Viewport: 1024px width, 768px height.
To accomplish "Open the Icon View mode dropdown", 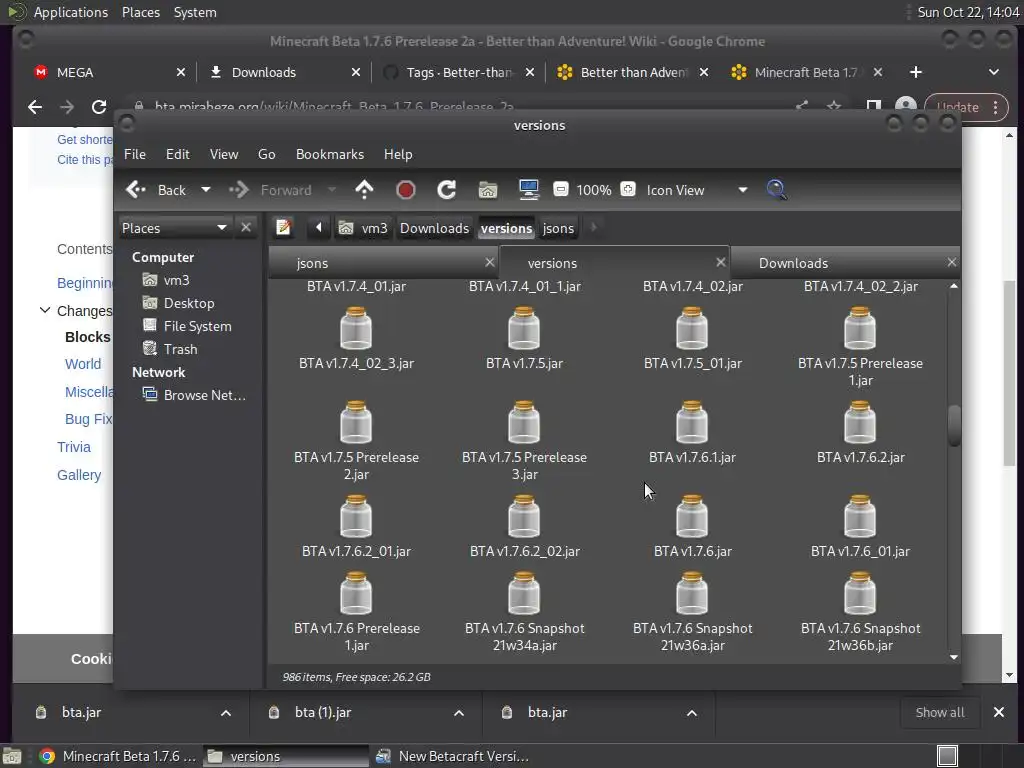I will click(x=742, y=190).
